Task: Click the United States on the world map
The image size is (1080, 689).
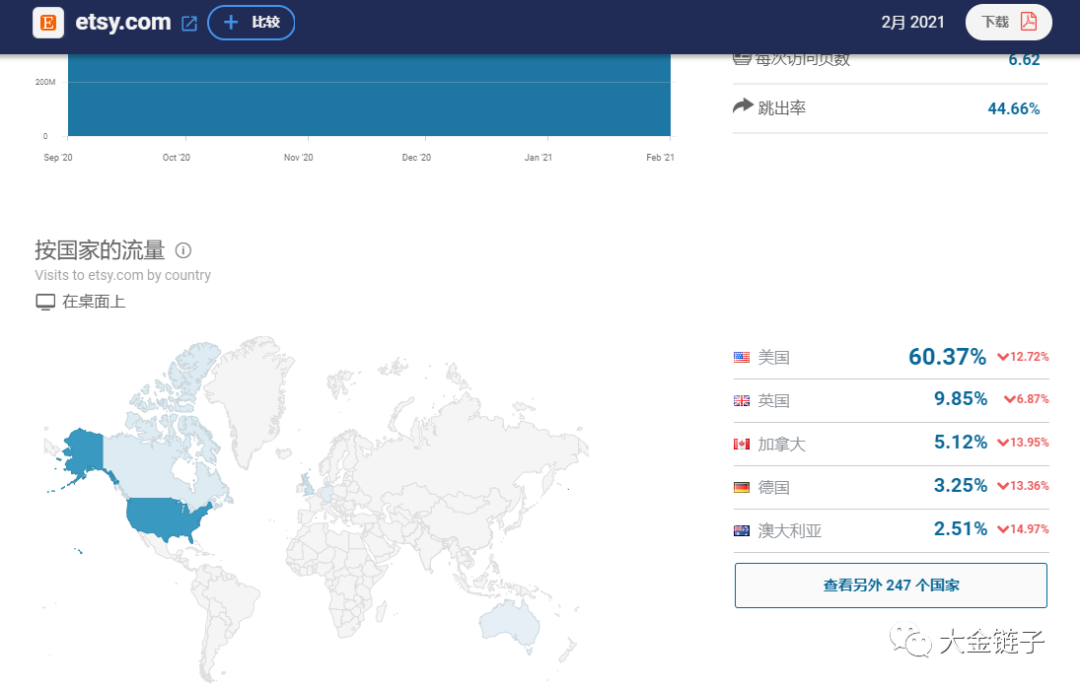Action: click(163, 517)
